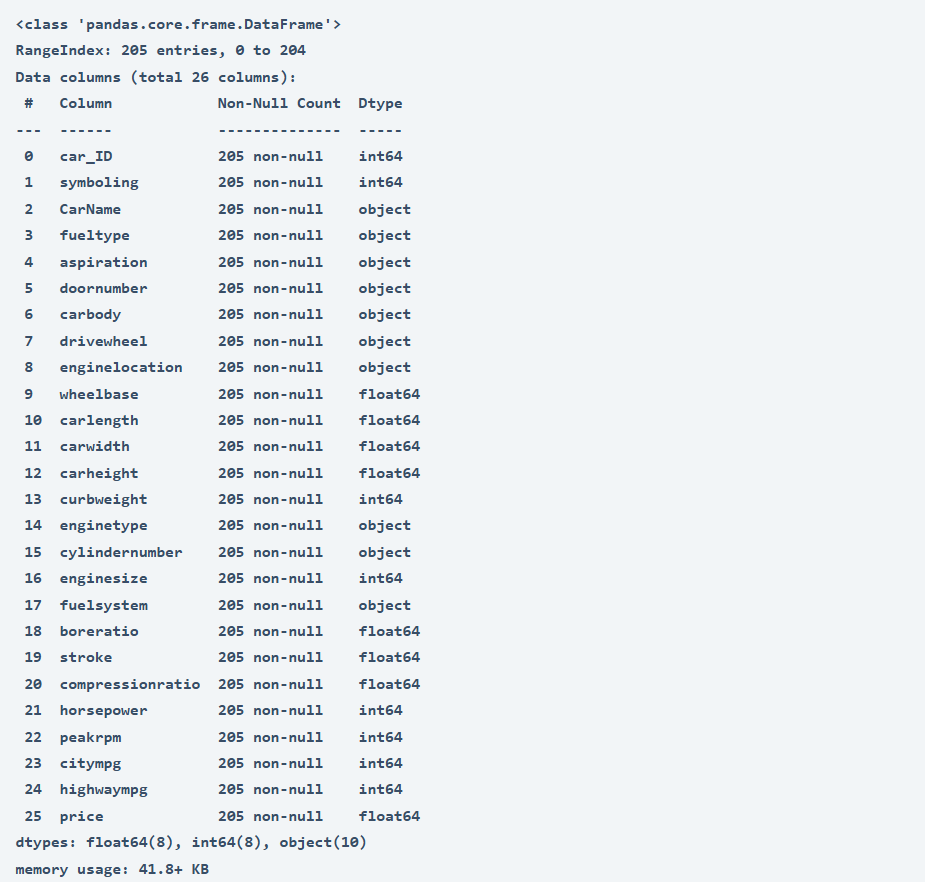
Task: Select the memory usage line
Action: (x=115, y=869)
